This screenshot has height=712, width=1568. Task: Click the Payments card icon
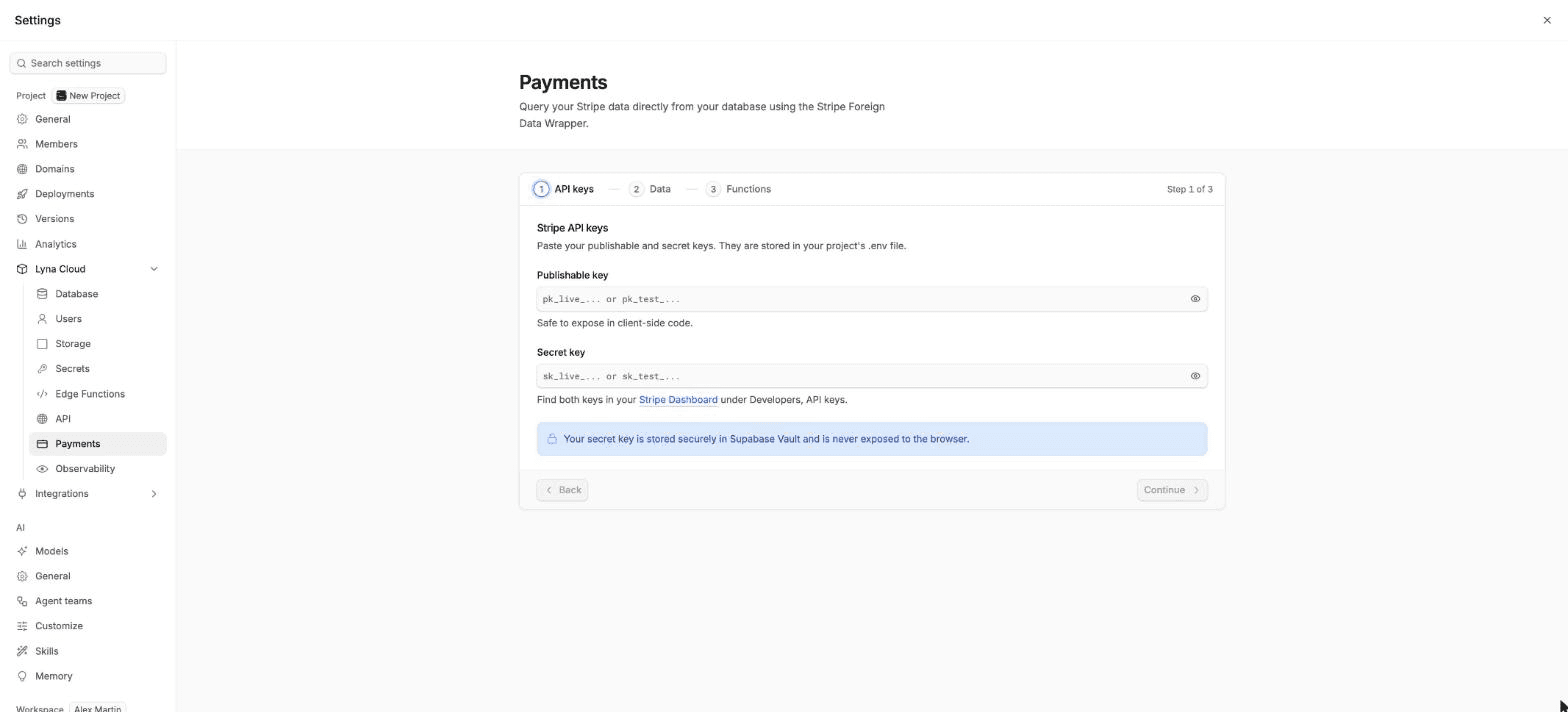coord(42,444)
